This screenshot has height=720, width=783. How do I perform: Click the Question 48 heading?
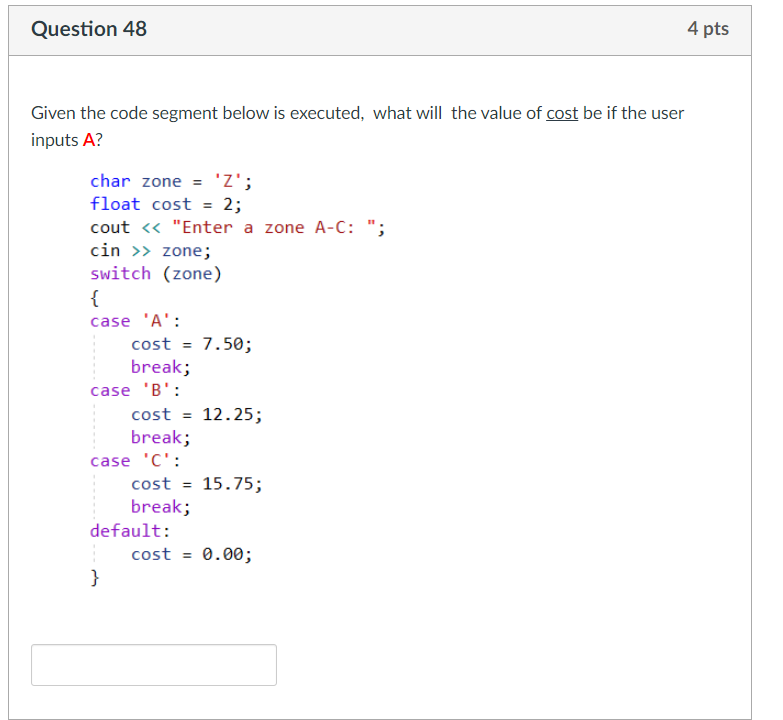pos(89,29)
